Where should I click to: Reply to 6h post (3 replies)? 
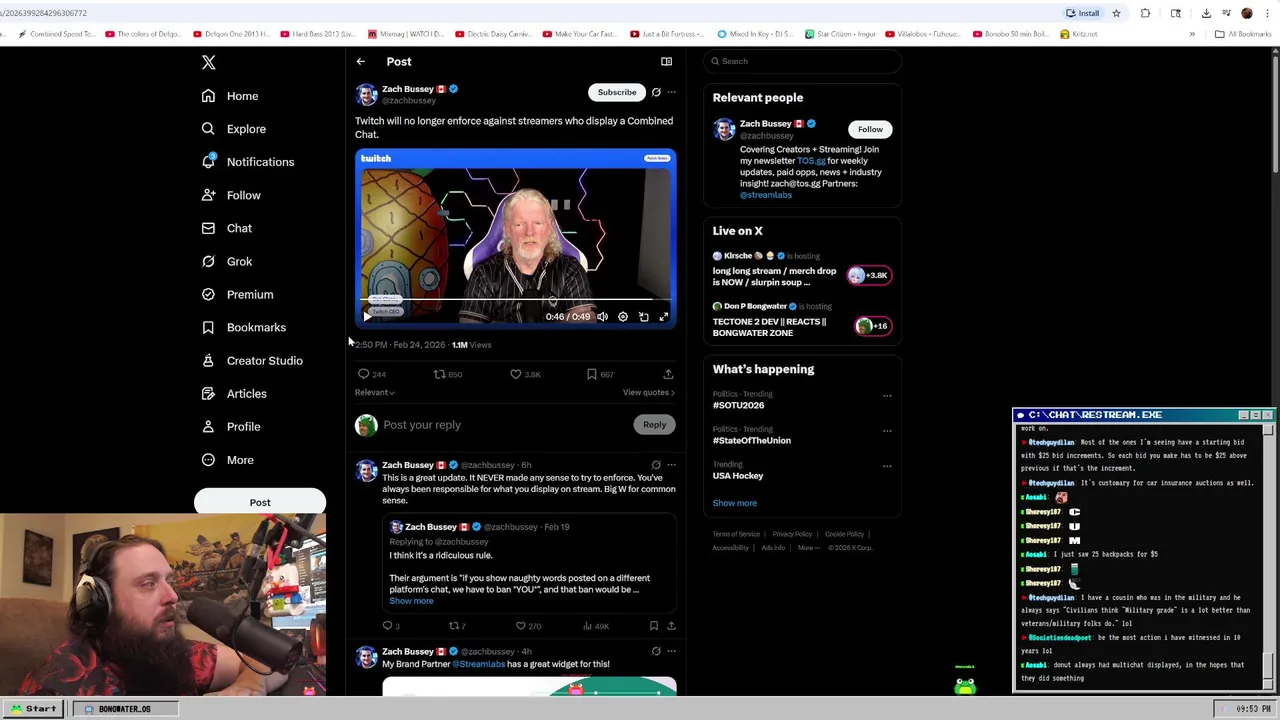click(x=391, y=626)
